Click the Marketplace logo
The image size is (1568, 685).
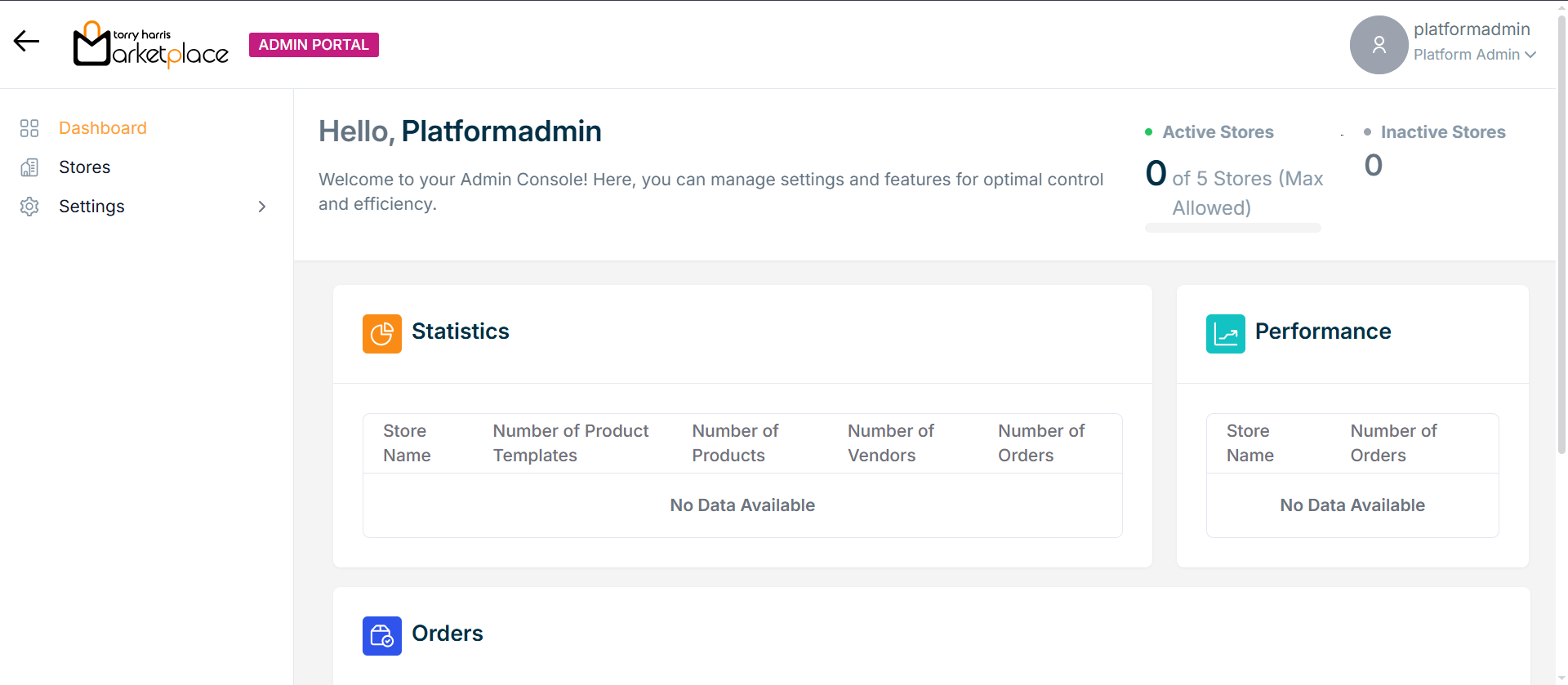pyautogui.click(x=151, y=45)
